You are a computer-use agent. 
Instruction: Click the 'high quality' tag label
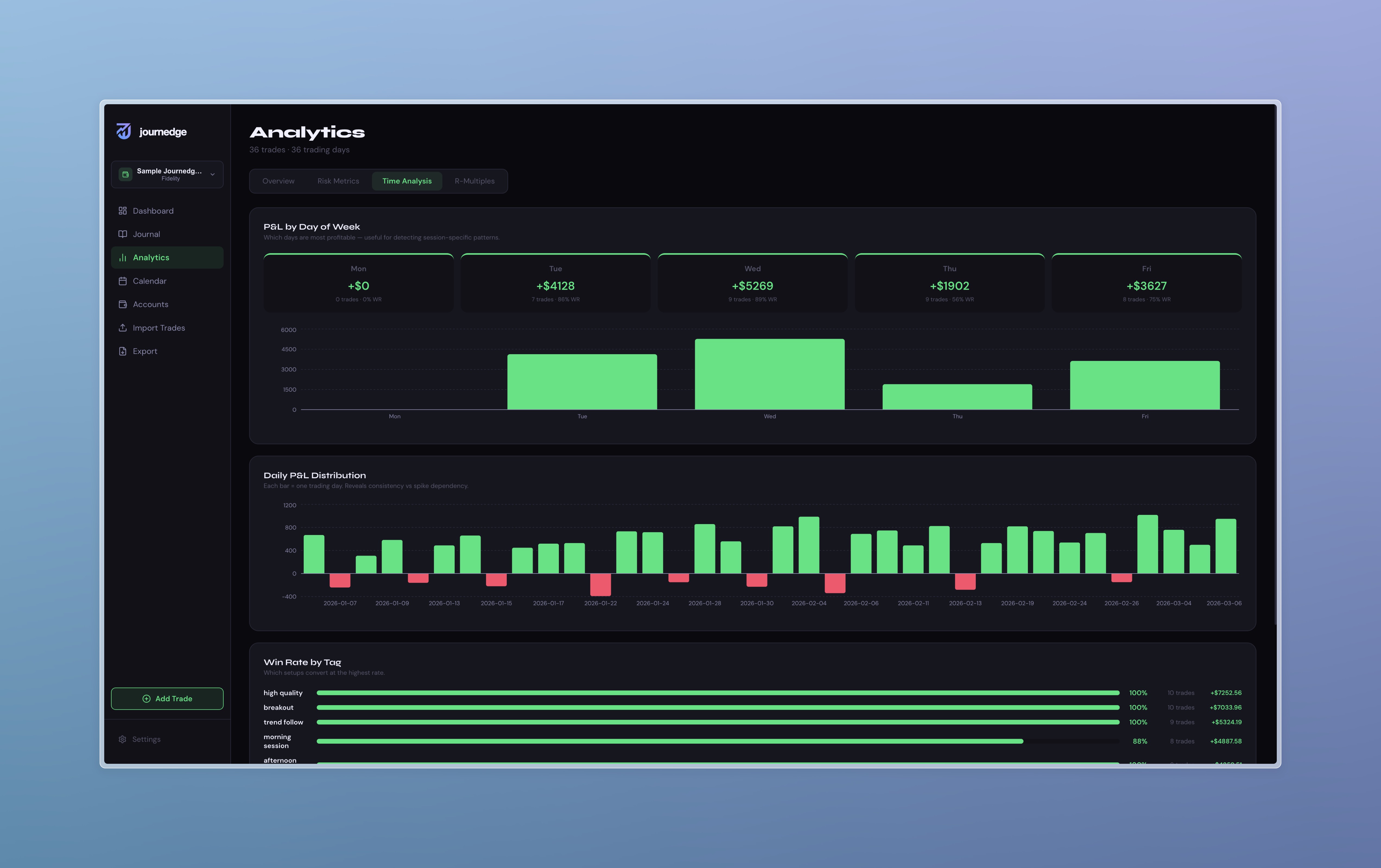[283, 693]
